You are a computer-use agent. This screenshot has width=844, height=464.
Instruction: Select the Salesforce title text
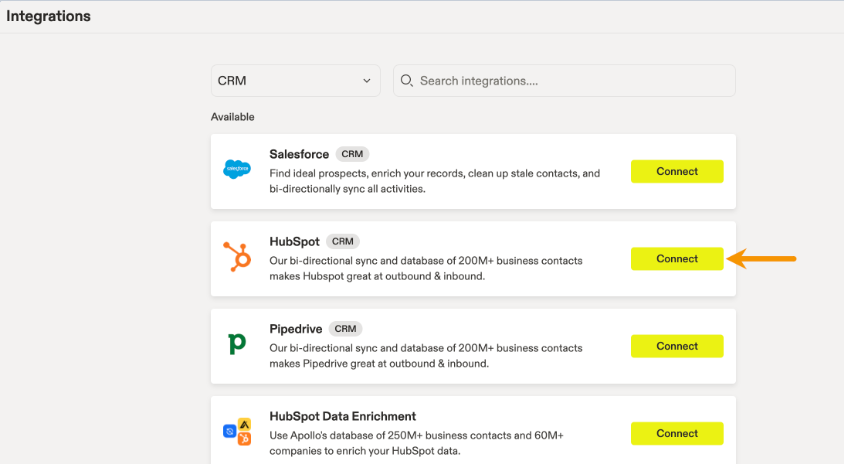pos(299,154)
